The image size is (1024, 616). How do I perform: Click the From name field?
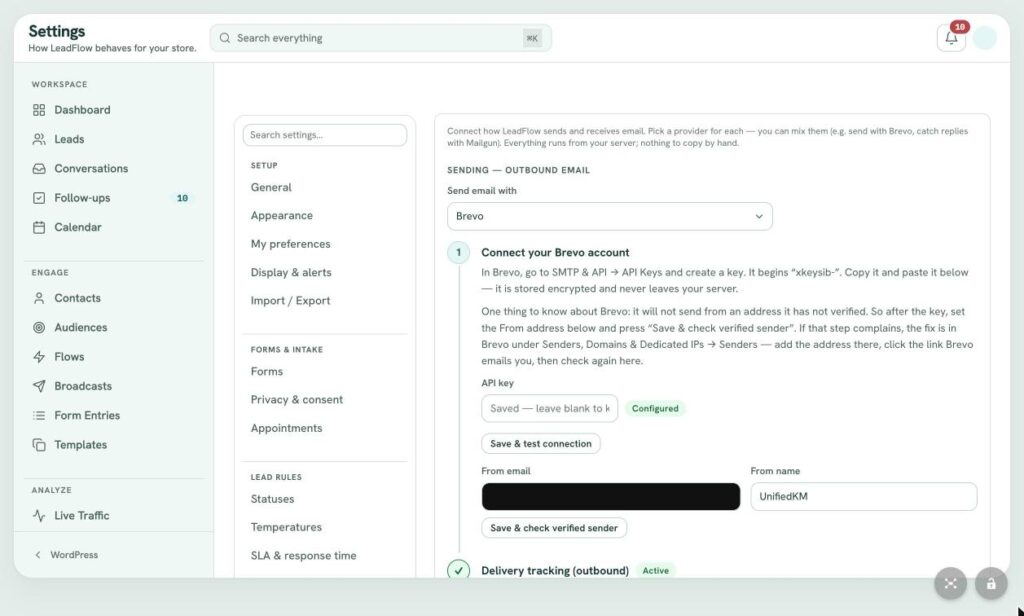coord(863,496)
